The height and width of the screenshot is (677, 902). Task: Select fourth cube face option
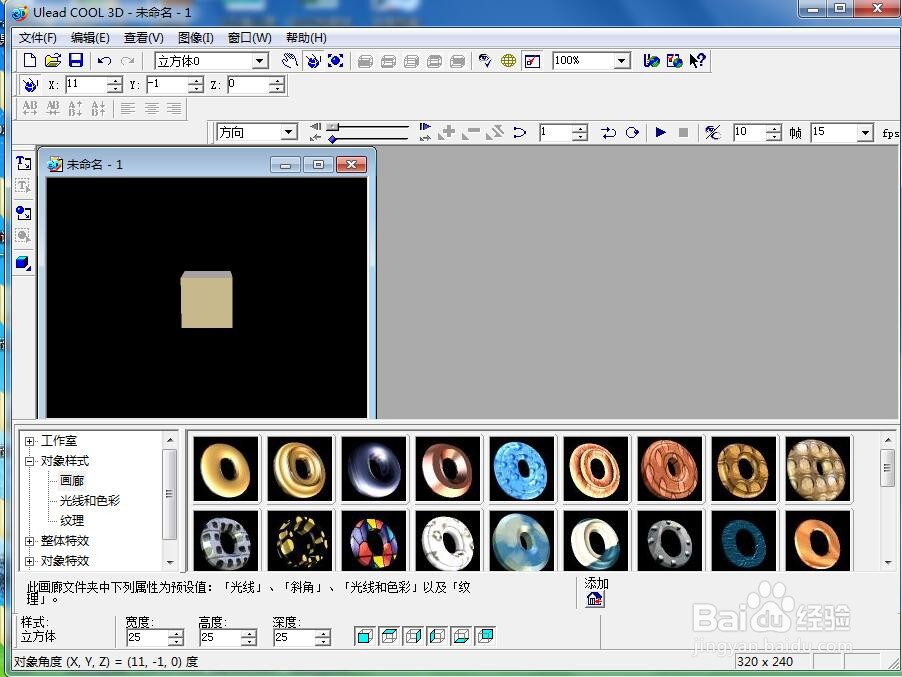[x=437, y=636]
